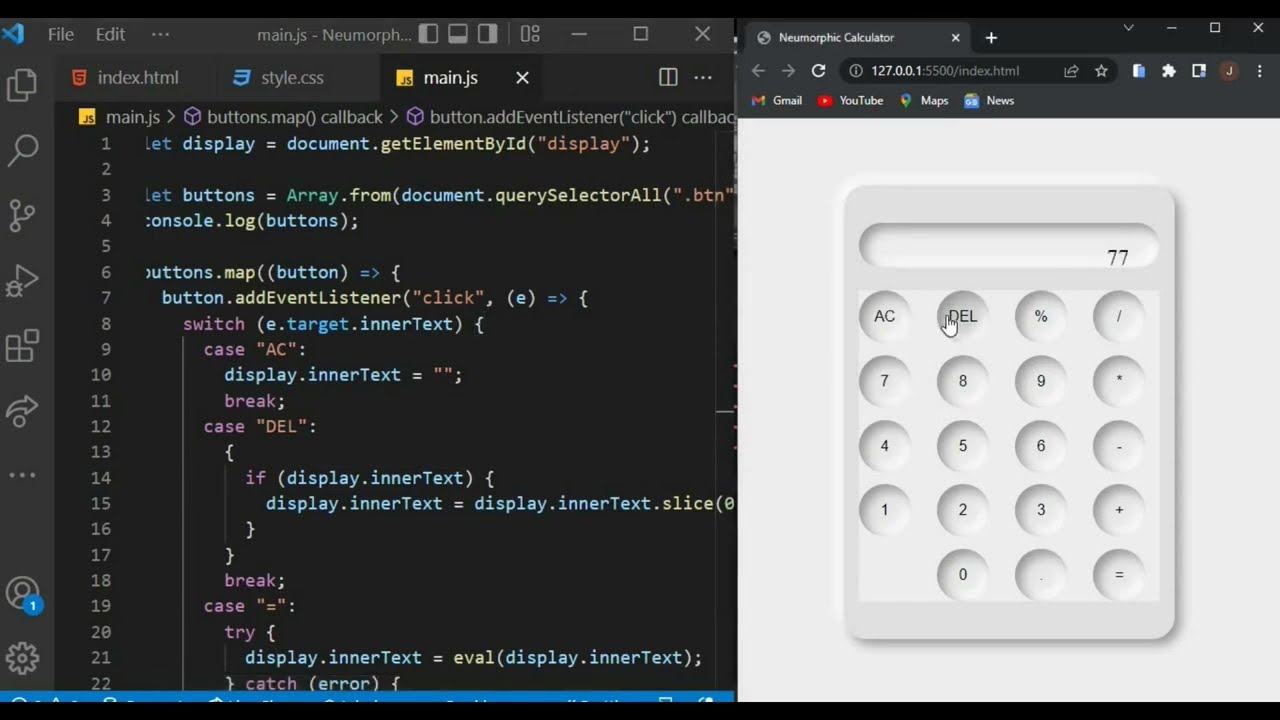The image size is (1280, 720).
Task: Click the 5 calculator button
Action: tap(963, 446)
